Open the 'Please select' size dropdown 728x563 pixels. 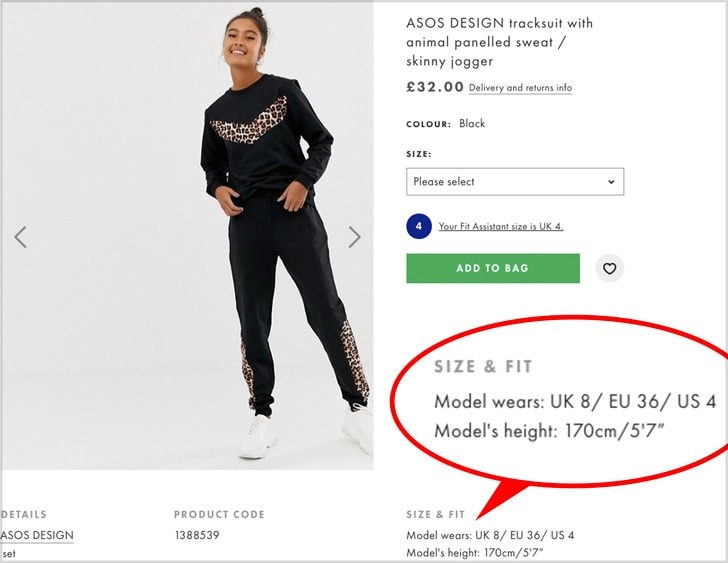point(514,182)
